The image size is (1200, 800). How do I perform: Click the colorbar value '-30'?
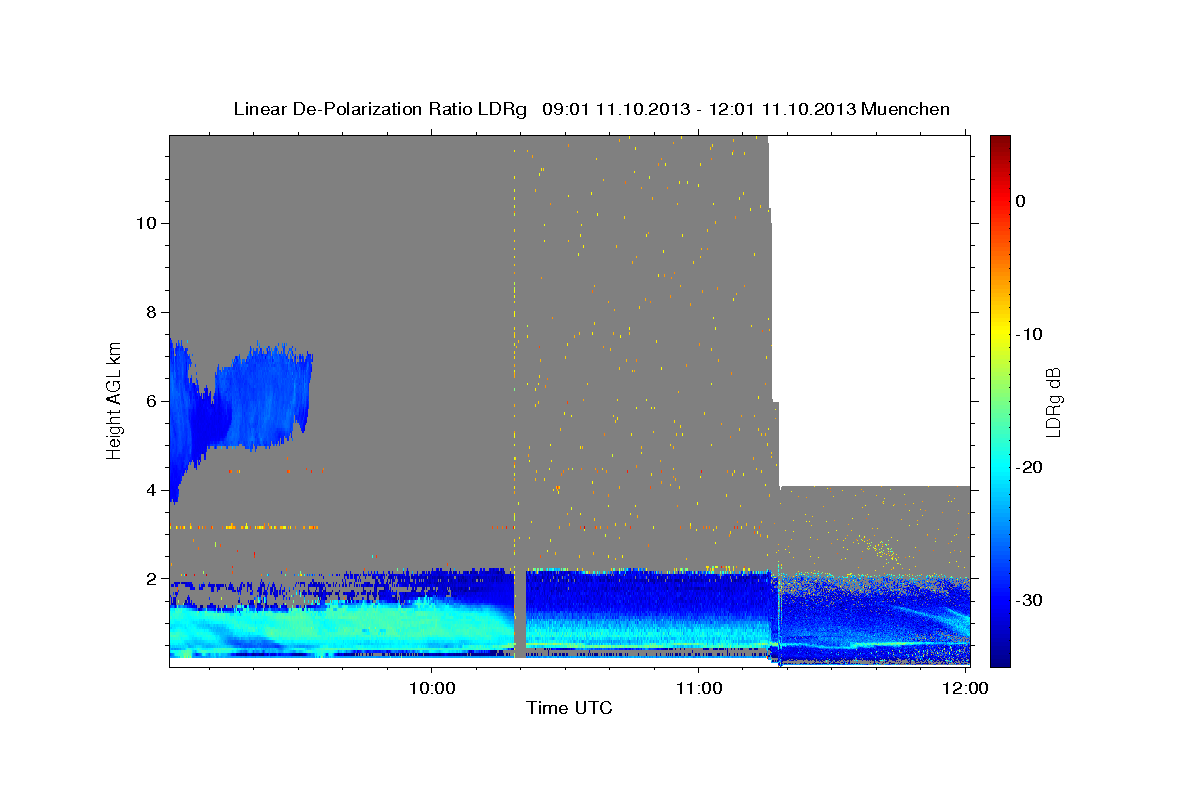point(1030,600)
